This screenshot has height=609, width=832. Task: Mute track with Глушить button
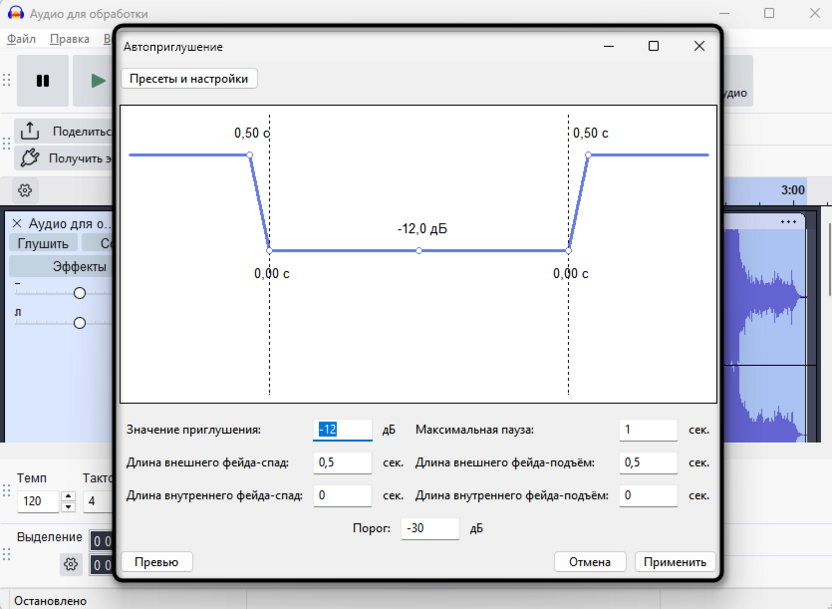pos(43,243)
